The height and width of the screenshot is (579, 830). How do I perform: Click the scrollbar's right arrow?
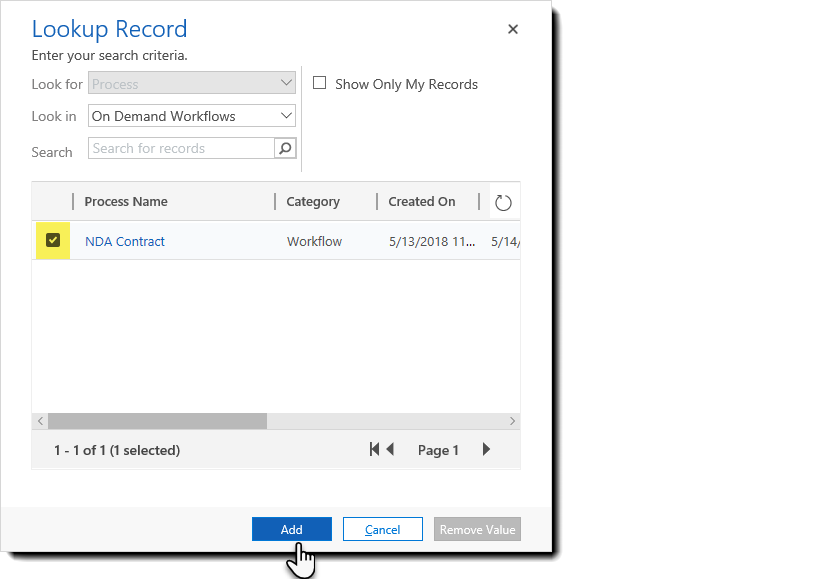click(x=512, y=421)
